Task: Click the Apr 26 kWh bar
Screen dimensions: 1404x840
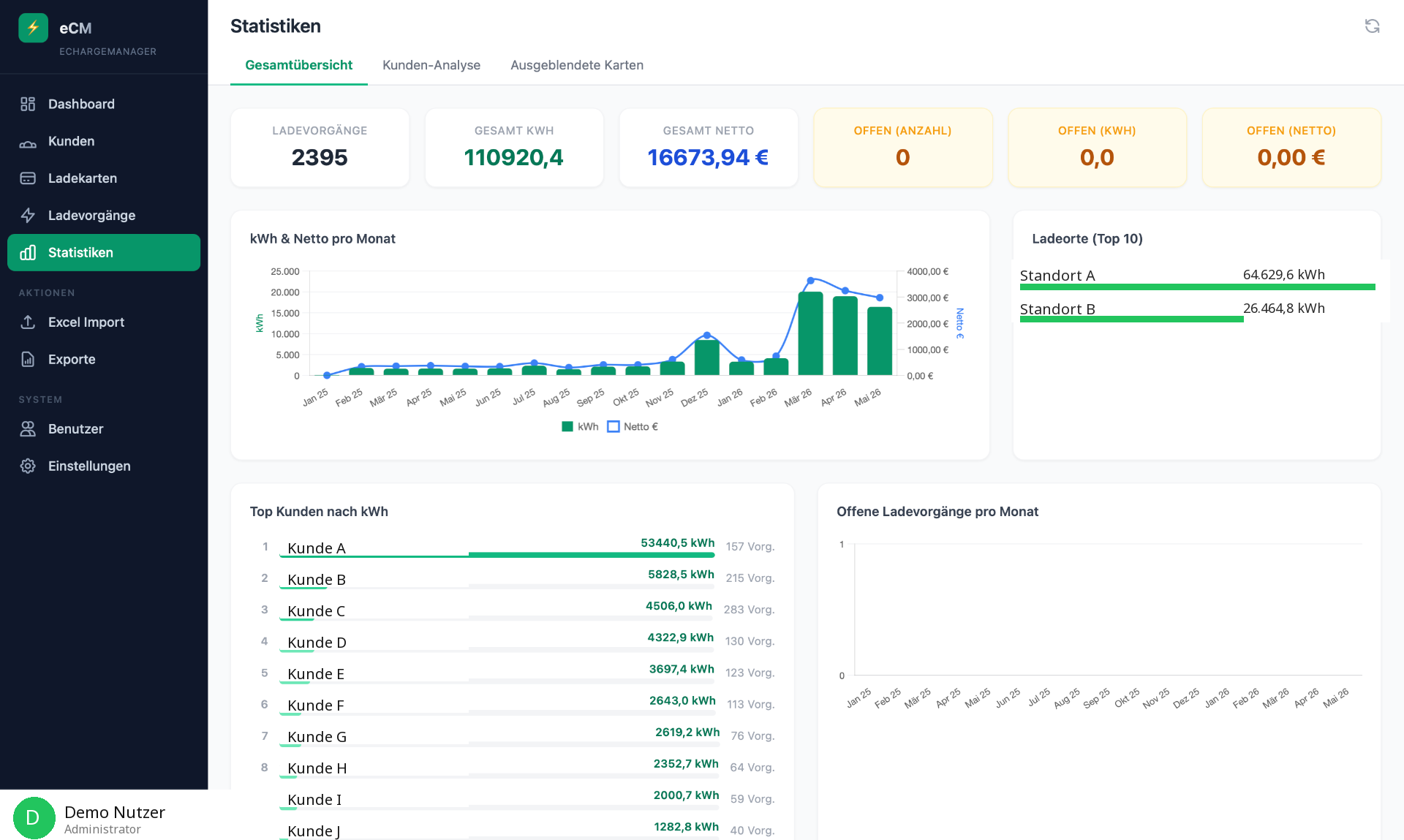Action: click(x=845, y=336)
